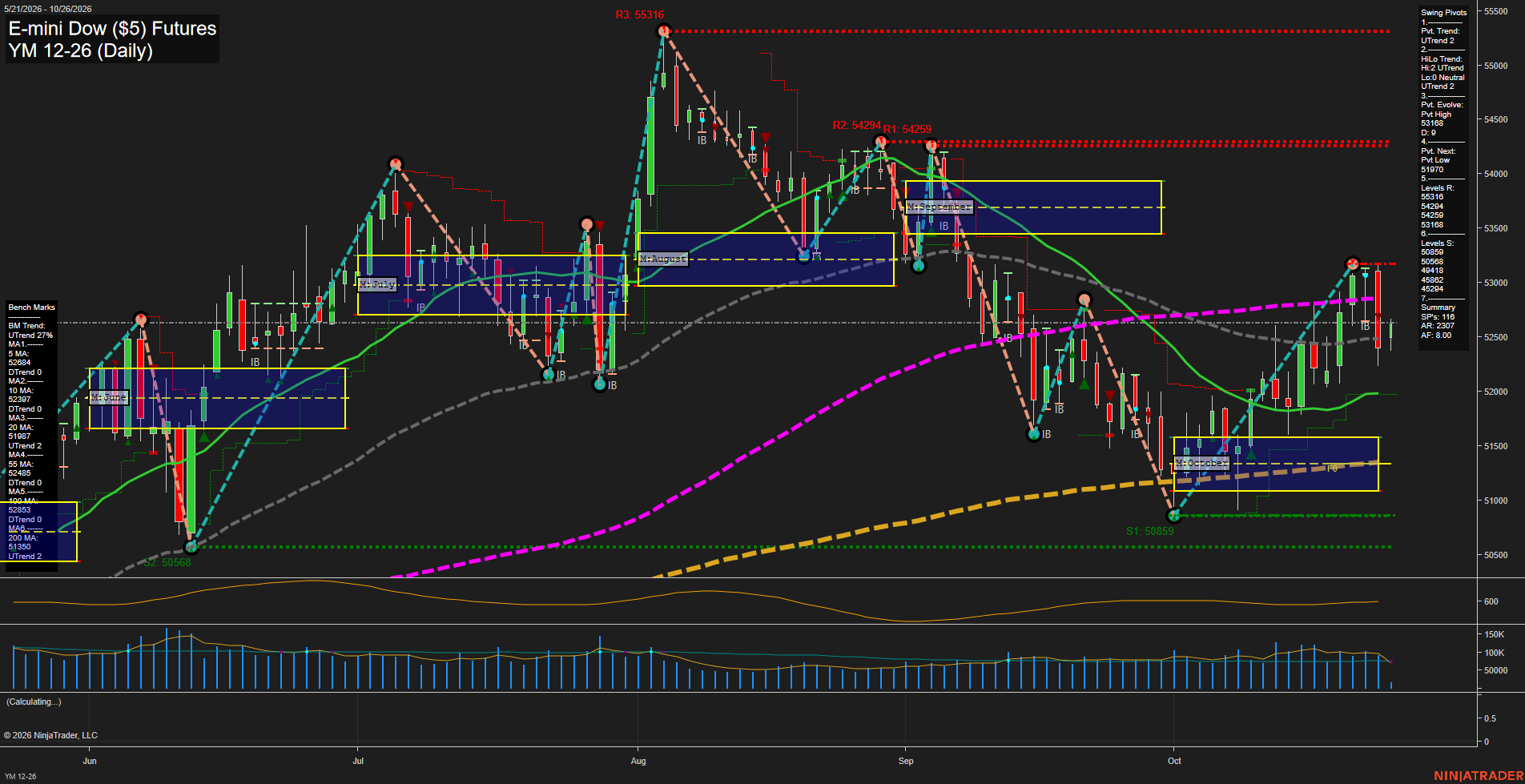
Task: Select the pivot high marker beside R2: 54294
Action: [x=881, y=143]
